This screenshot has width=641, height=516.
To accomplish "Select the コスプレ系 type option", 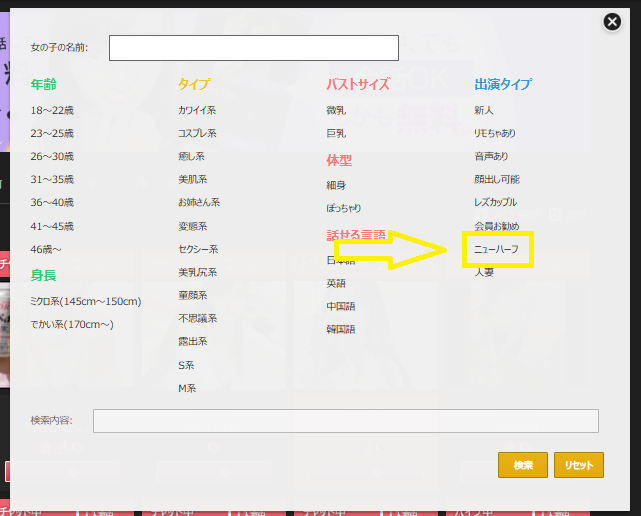I will tap(197, 133).
